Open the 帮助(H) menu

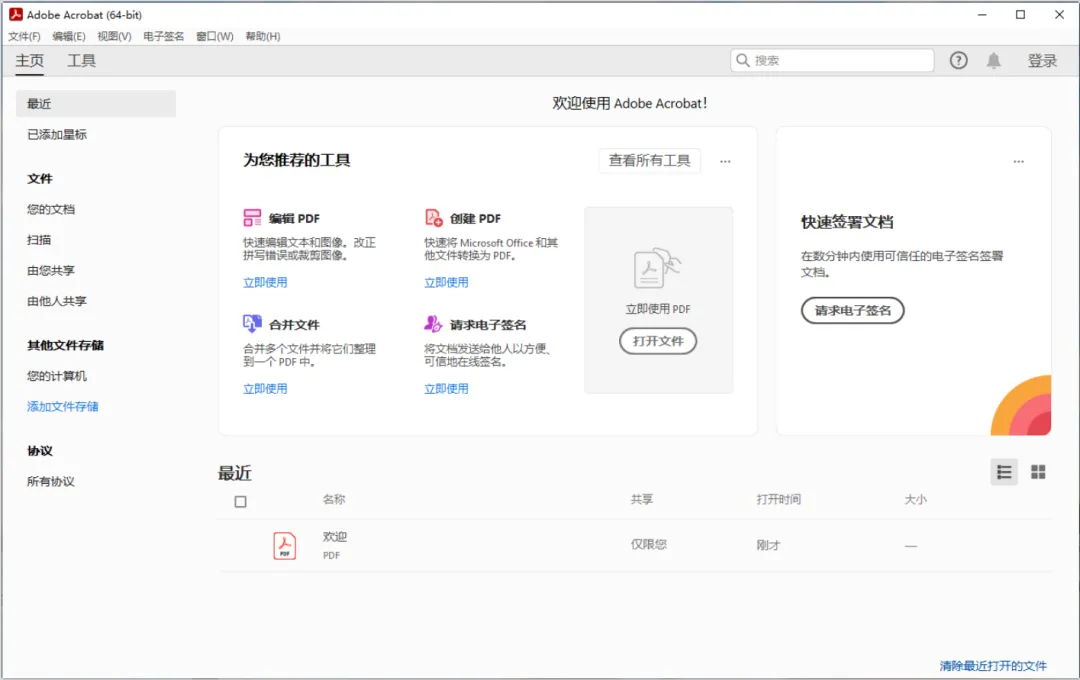click(x=263, y=37)
